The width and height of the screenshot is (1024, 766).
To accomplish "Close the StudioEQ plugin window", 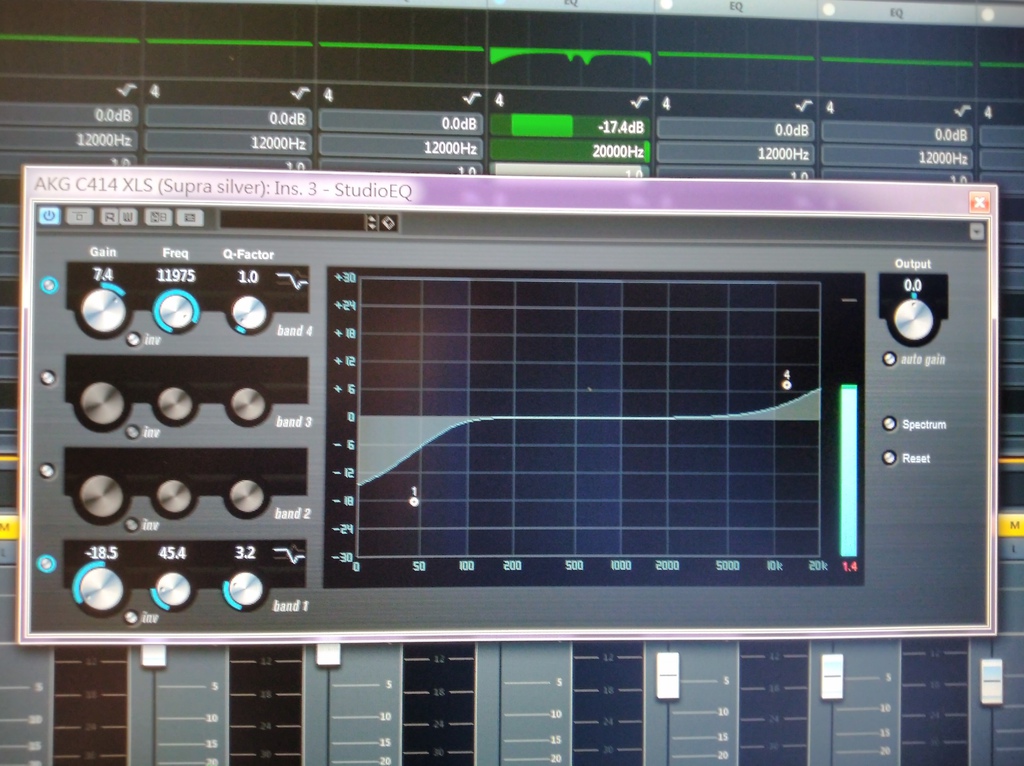I will point(979,202).
